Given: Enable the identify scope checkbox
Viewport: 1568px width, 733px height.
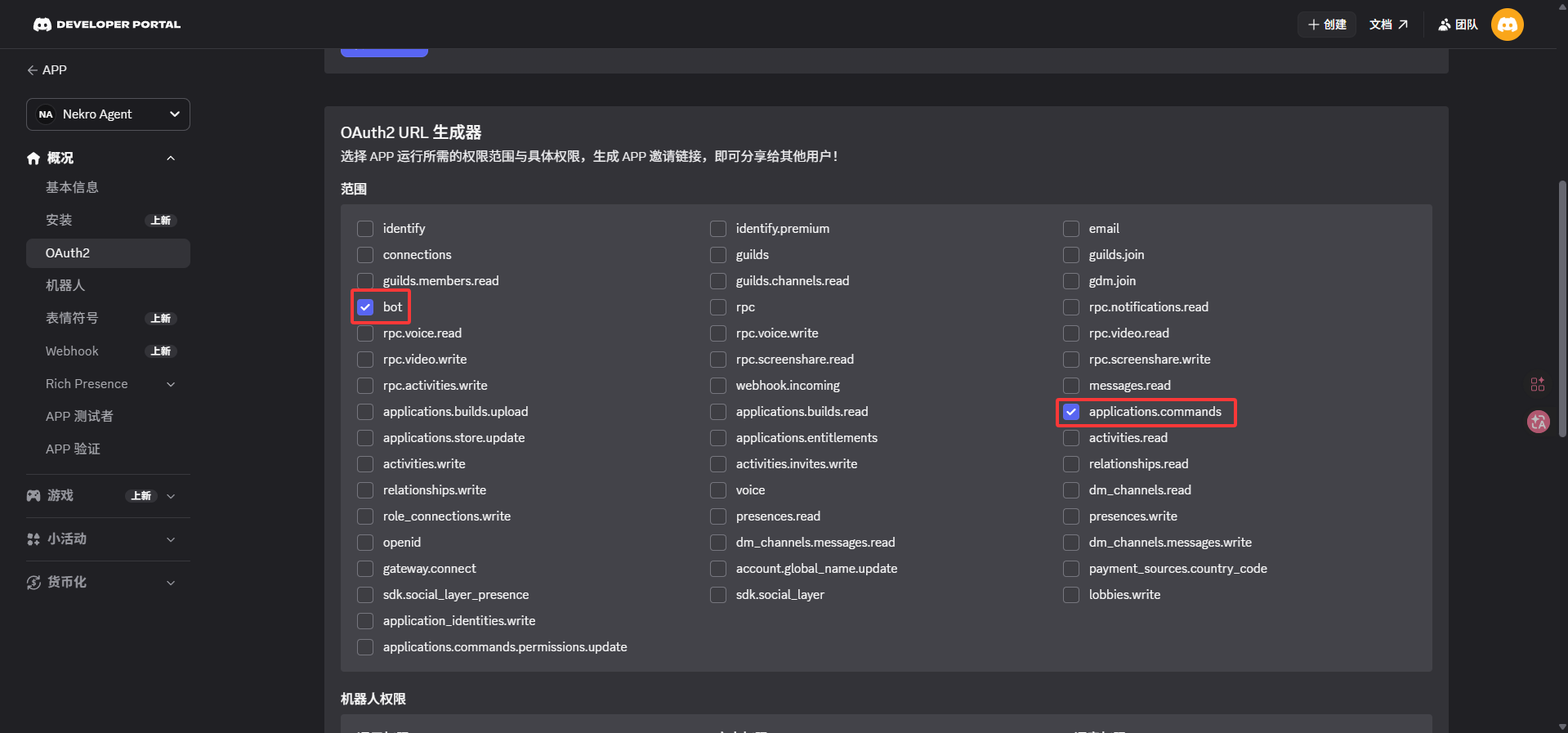Looking at the screenshot, I should pos(365,229).
